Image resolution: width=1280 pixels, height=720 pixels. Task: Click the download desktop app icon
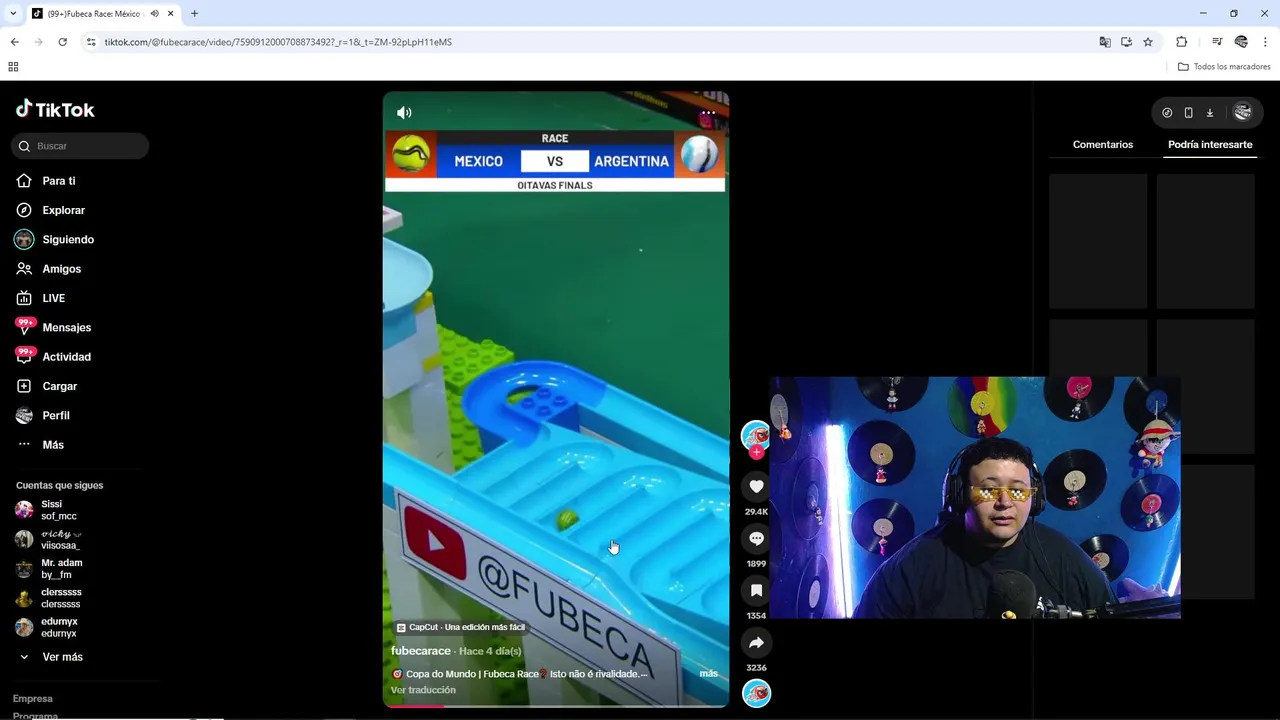tap(1209, 112)
